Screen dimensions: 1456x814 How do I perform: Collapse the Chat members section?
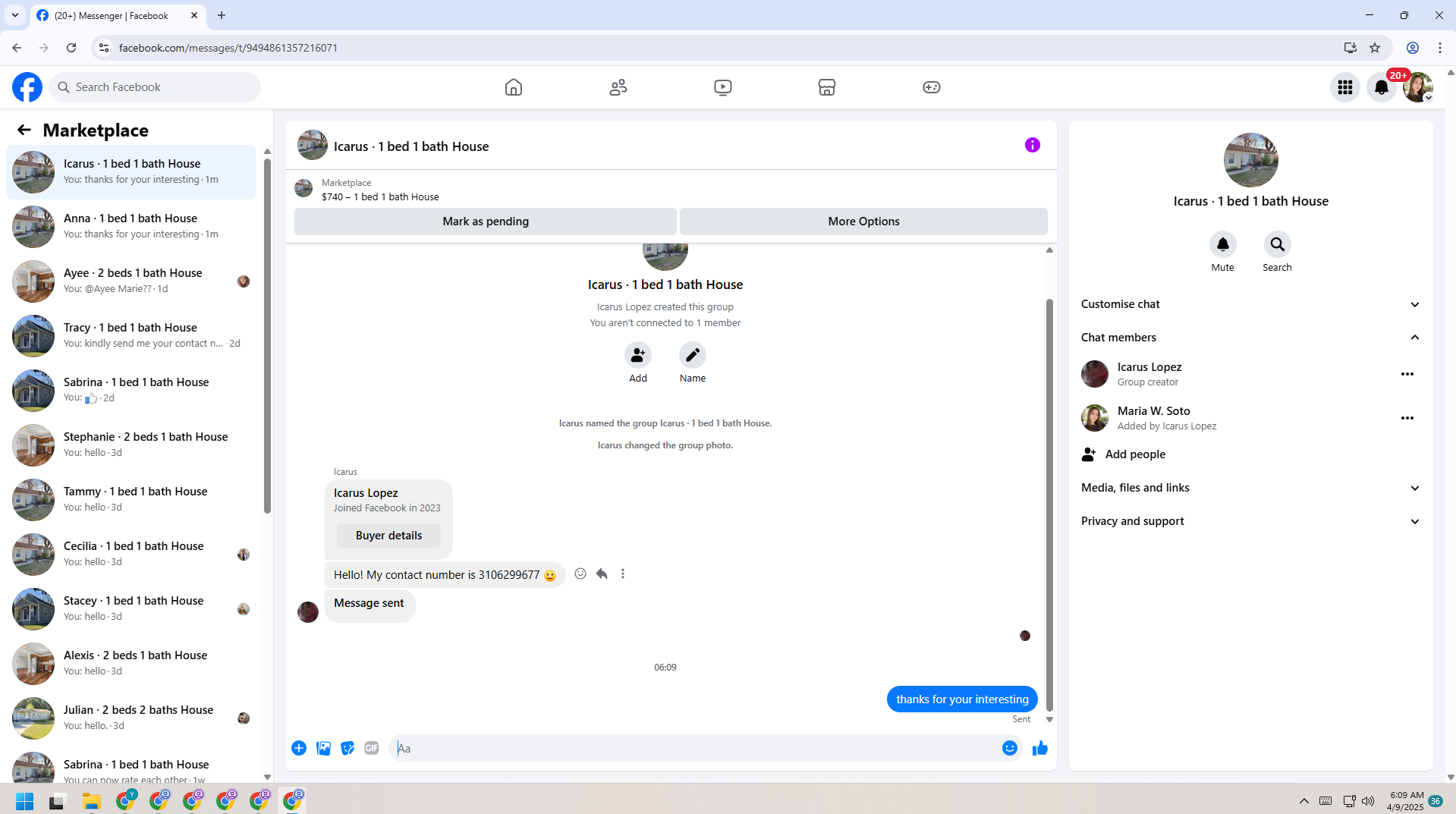[1250, 338]
